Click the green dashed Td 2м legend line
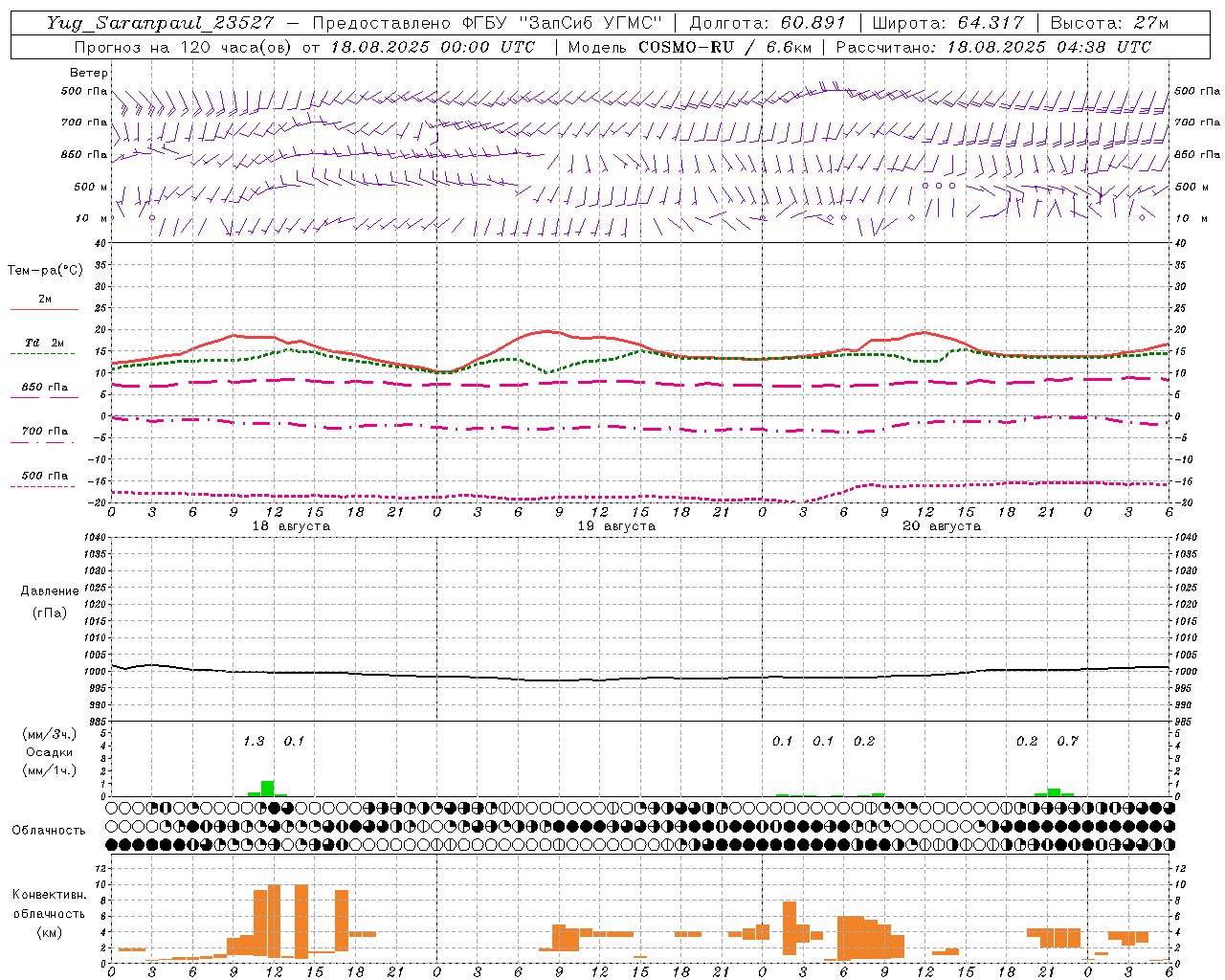 pyautogui.click(x=42, y=354)
